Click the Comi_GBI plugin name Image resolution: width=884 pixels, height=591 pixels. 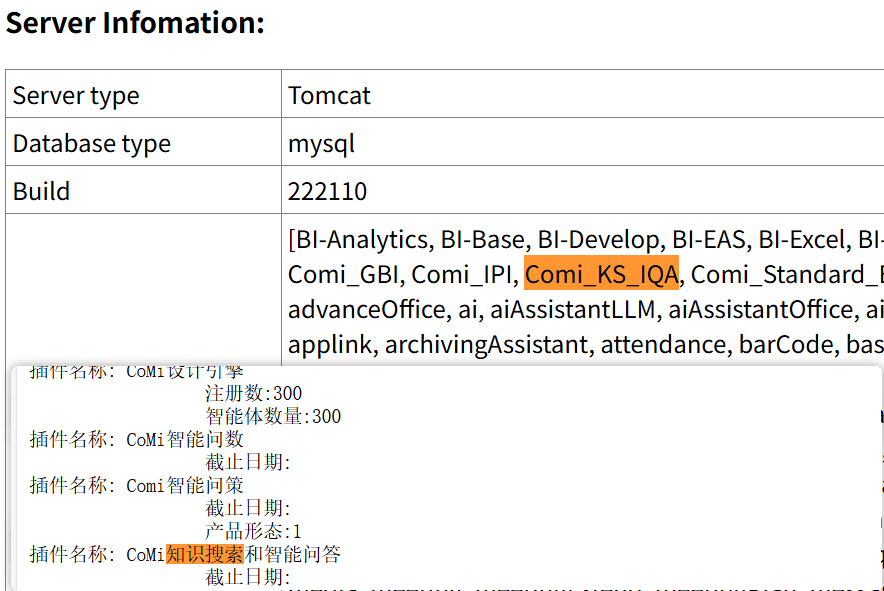point(342,274)
